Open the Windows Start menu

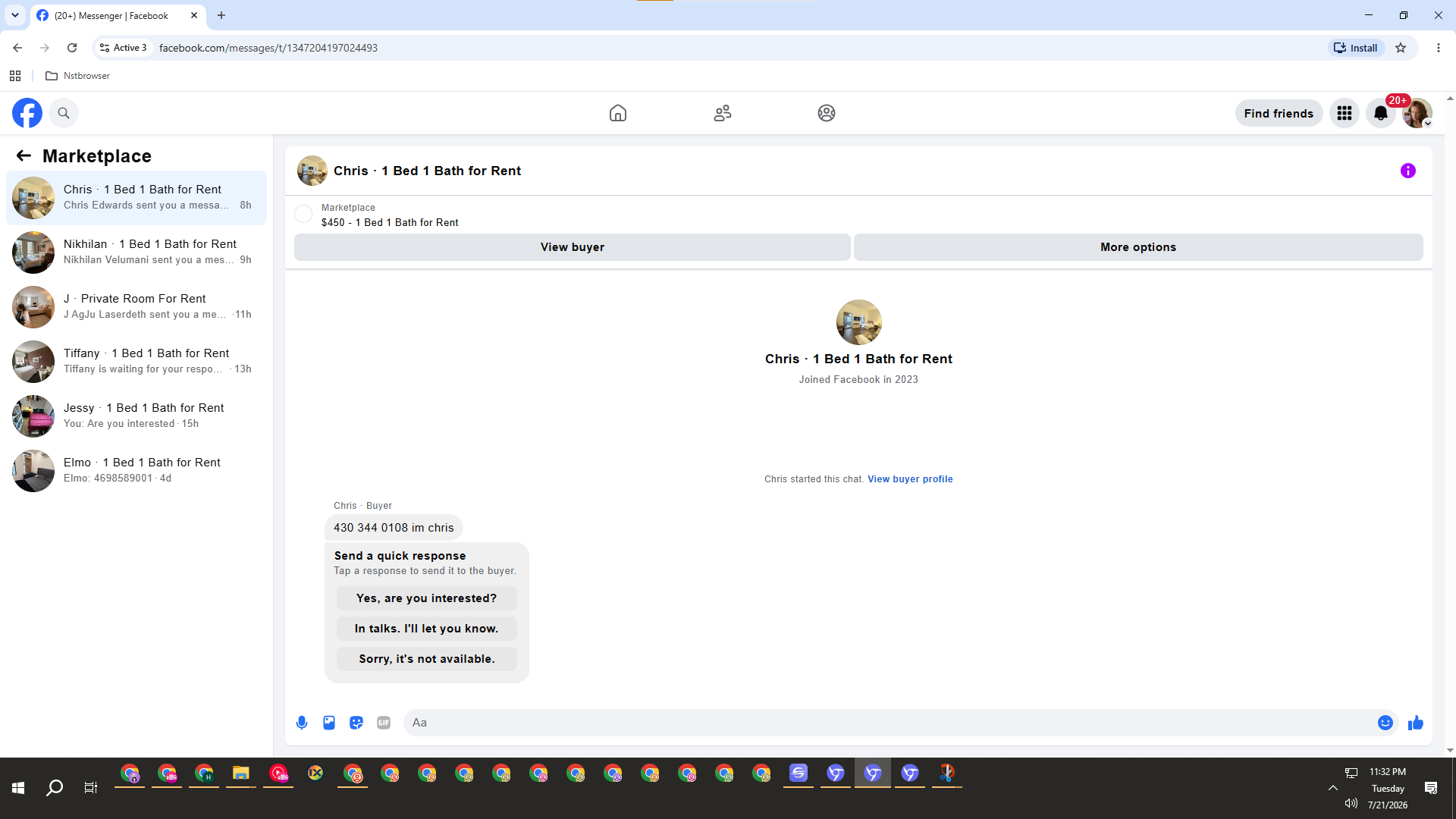click(18, 789)
